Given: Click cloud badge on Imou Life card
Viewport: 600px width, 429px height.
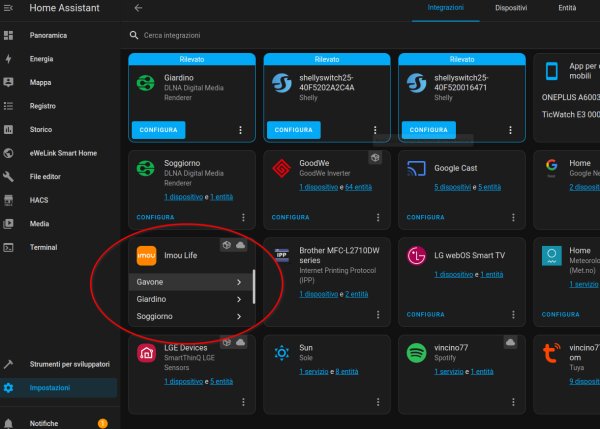Looking at the screenshot, I should 240,245.
